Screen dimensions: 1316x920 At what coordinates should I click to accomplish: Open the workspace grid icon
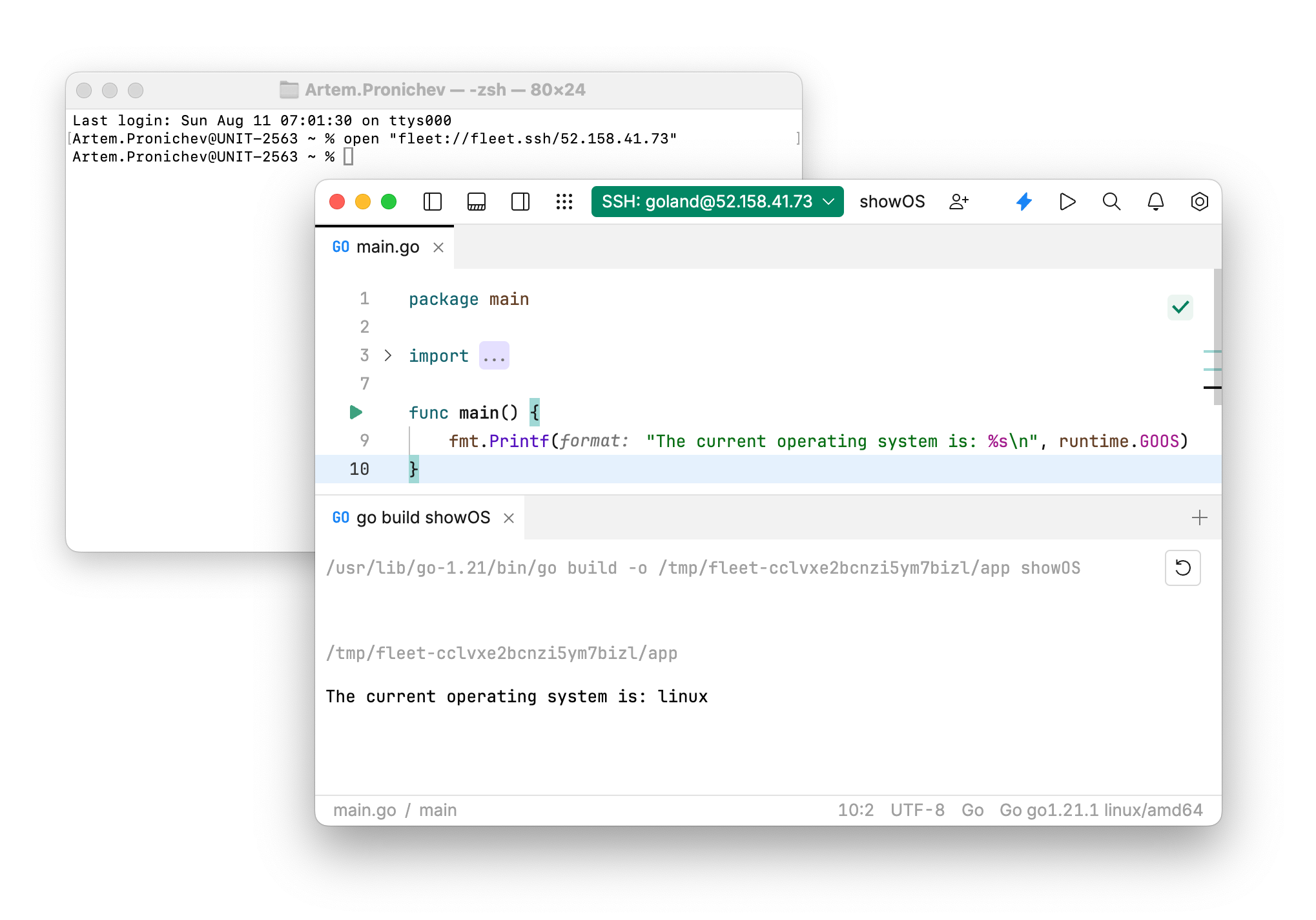coord(564,202)
